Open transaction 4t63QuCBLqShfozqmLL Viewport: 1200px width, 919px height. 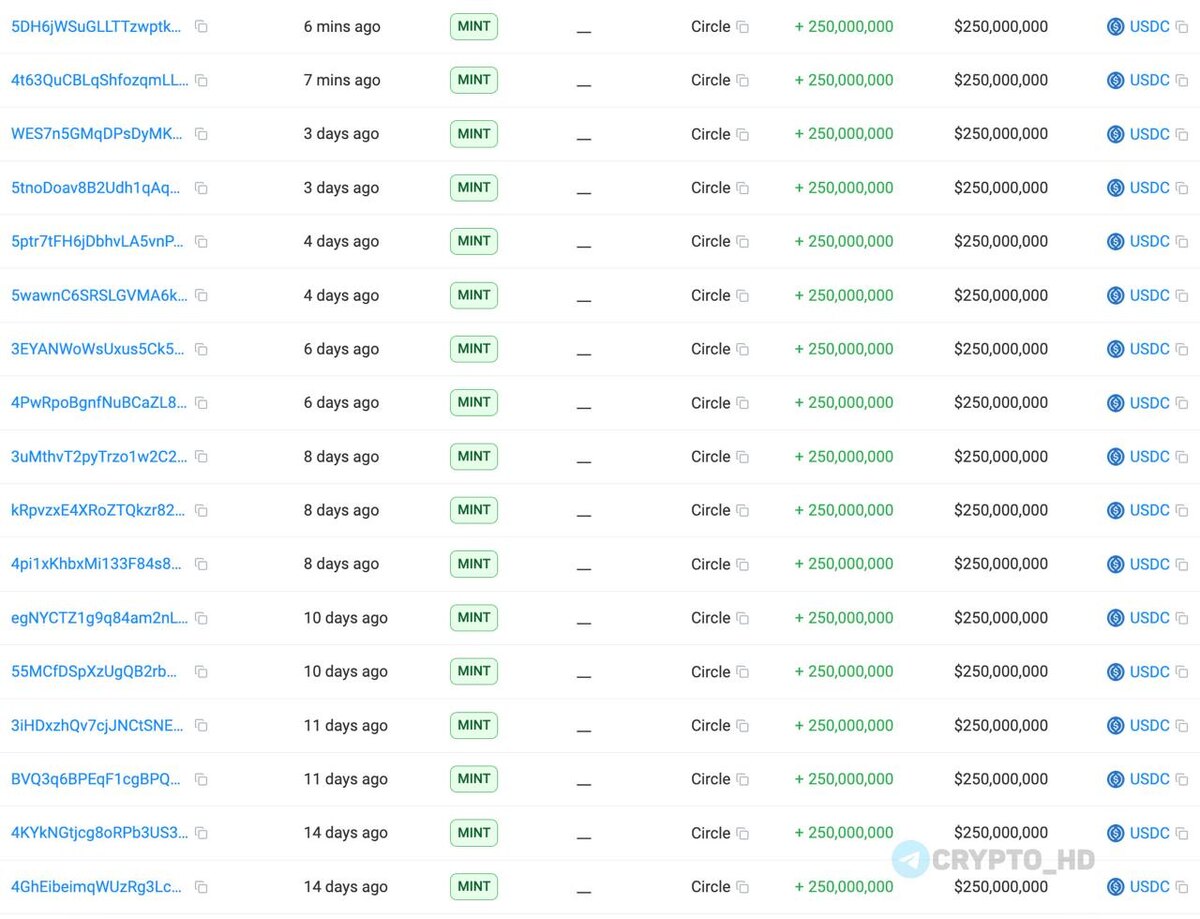pos(100,80)
